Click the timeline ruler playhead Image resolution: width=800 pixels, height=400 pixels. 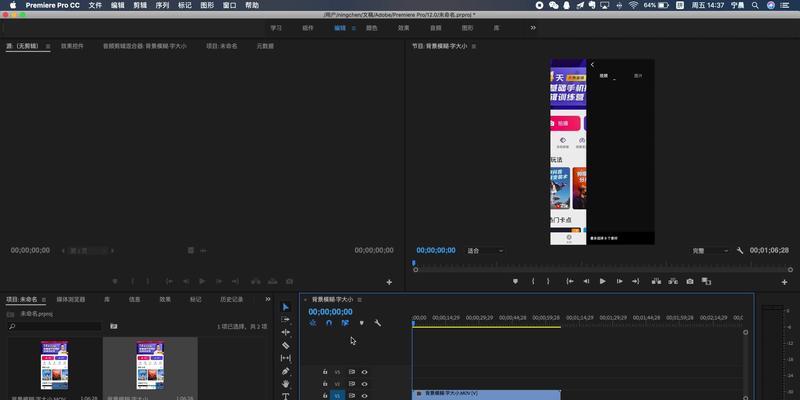[x=414, y=323]
